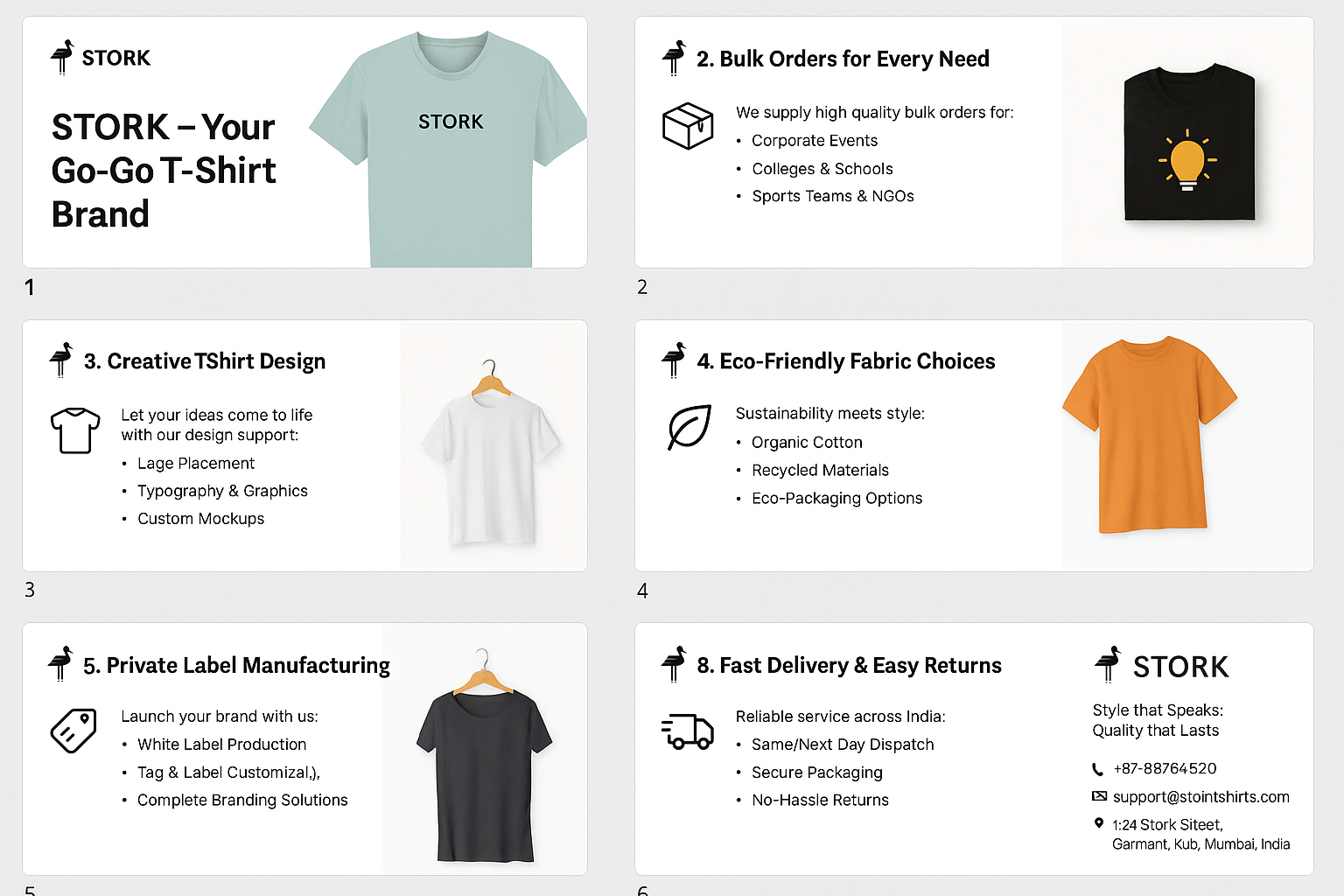This screenshot has width=1344, height=896.
Task: Click the location pin icon near address
Action: (1099, 823)
